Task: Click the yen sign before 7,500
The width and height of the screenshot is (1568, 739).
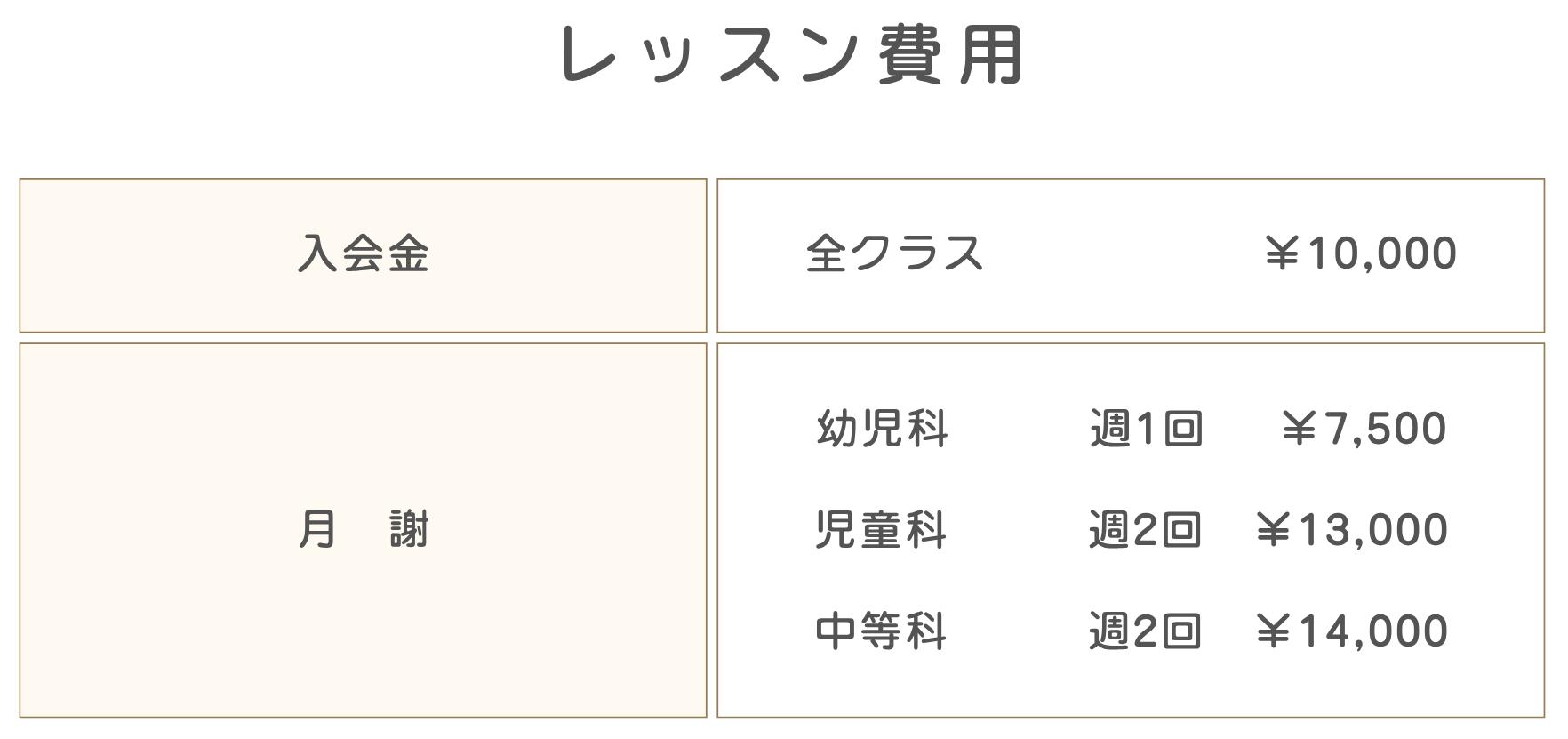Action: click(1300, 429)
